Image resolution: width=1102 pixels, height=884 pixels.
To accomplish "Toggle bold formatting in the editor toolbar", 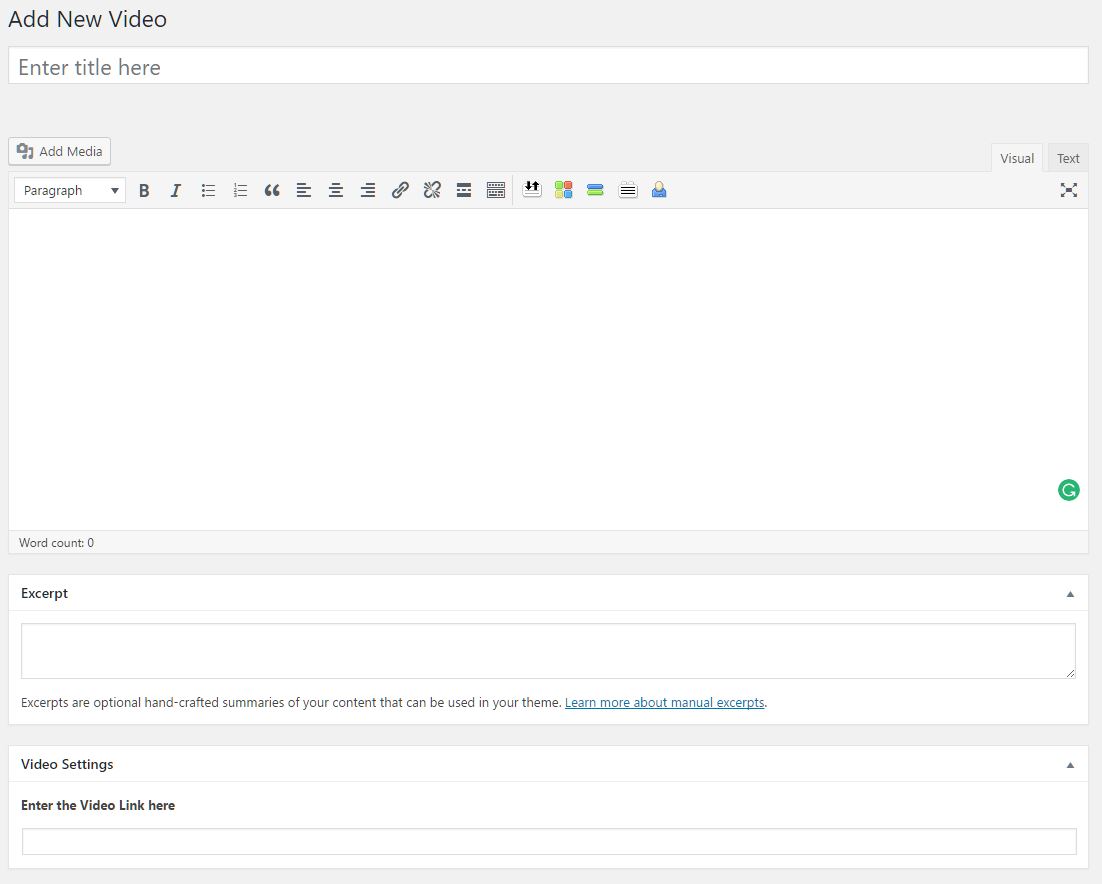I will tap(144, 190).
